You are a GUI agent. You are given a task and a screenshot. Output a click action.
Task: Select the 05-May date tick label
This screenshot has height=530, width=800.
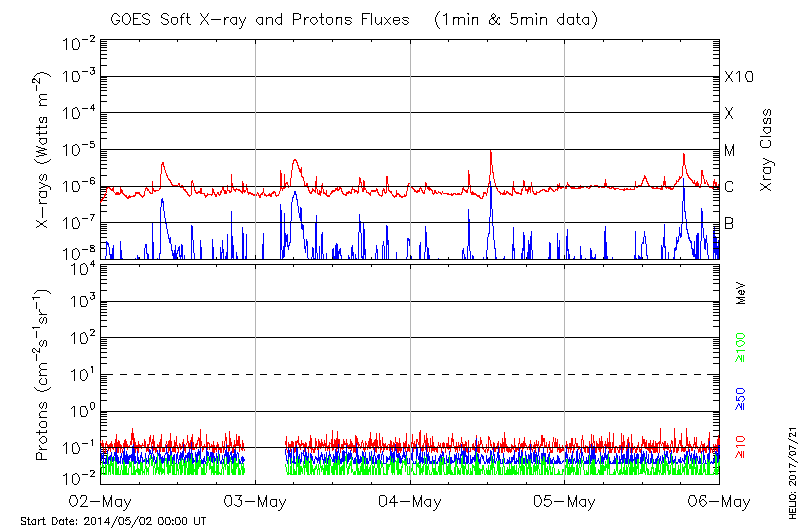click(565, 500)
